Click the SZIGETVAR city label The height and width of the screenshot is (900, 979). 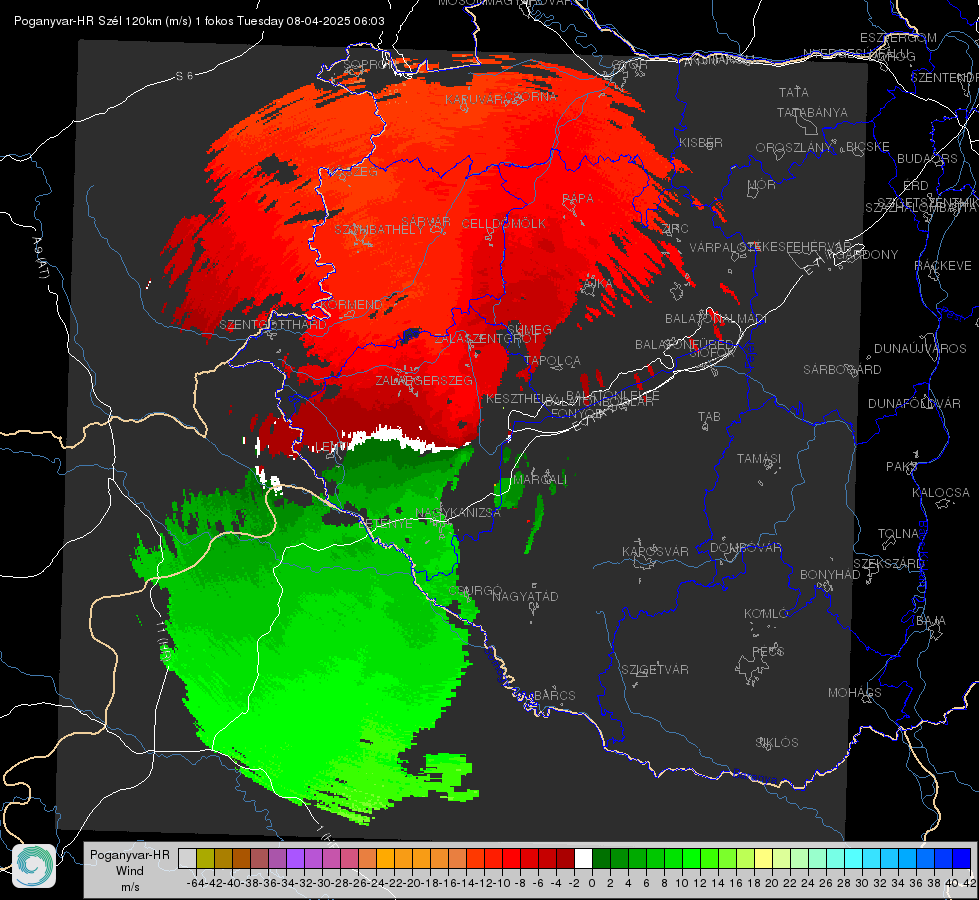(x=655, y=670)
